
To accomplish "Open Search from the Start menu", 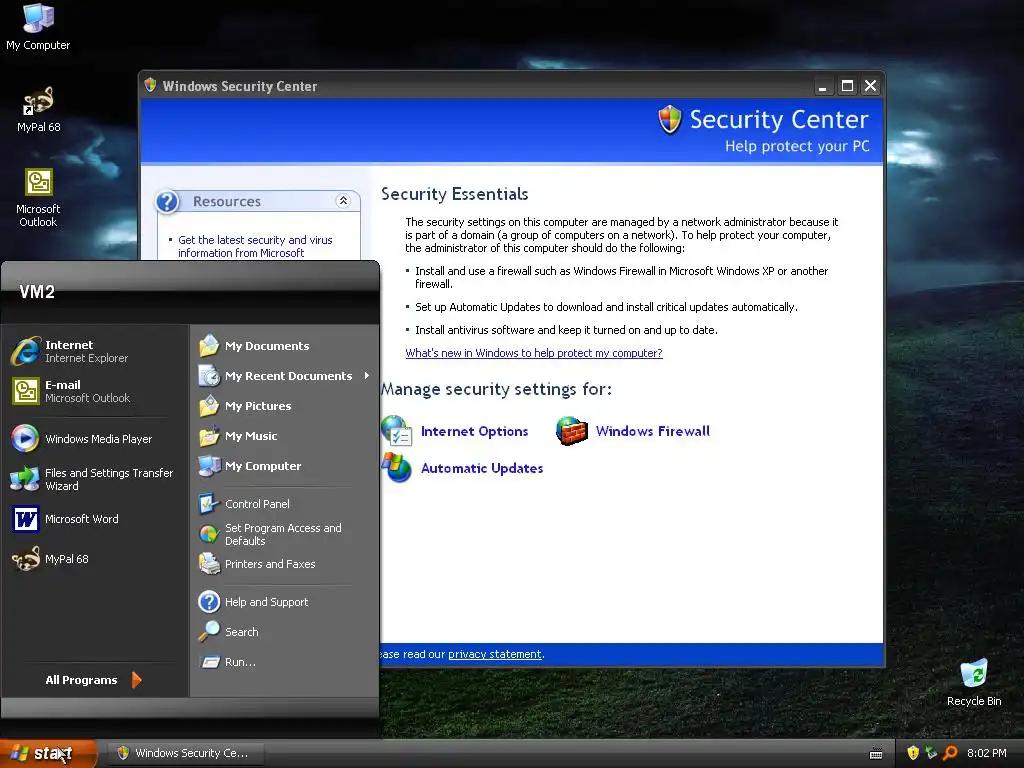I will pos(229,632).
